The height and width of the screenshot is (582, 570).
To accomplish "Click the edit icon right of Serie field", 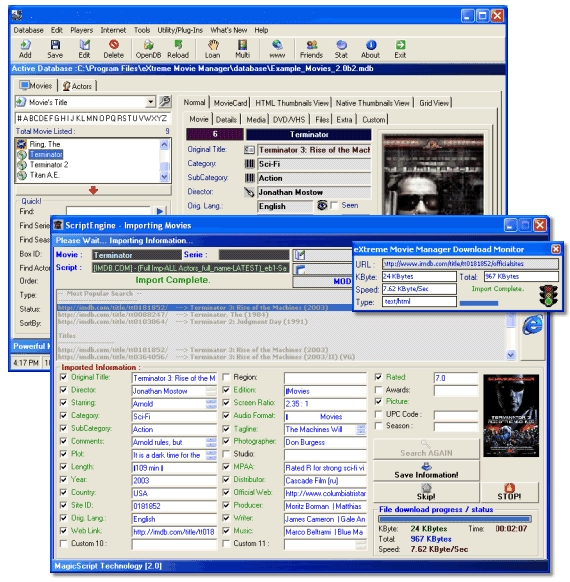I will (300, 255).
